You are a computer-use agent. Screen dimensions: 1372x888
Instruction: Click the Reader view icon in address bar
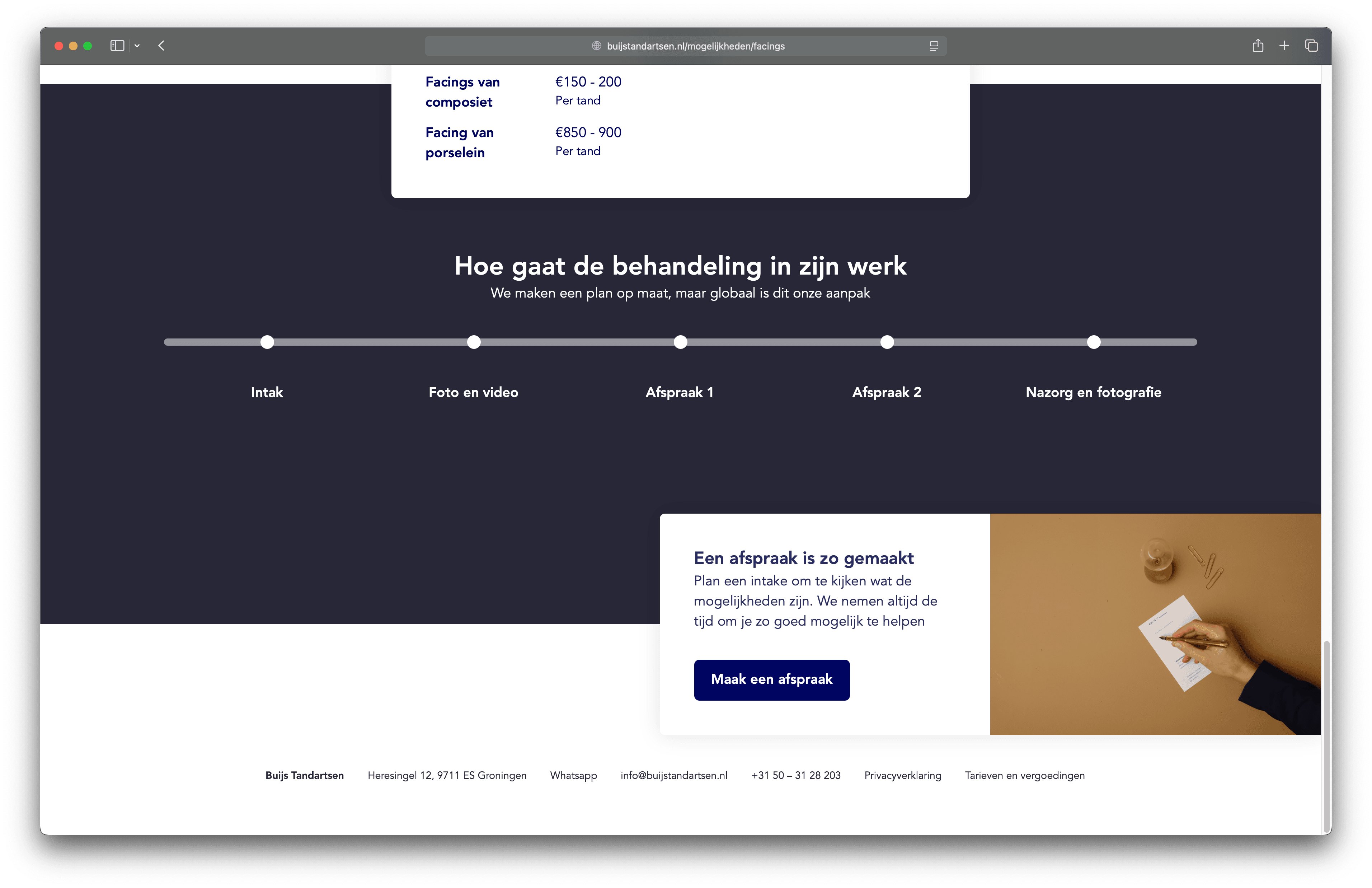point(934,46)
